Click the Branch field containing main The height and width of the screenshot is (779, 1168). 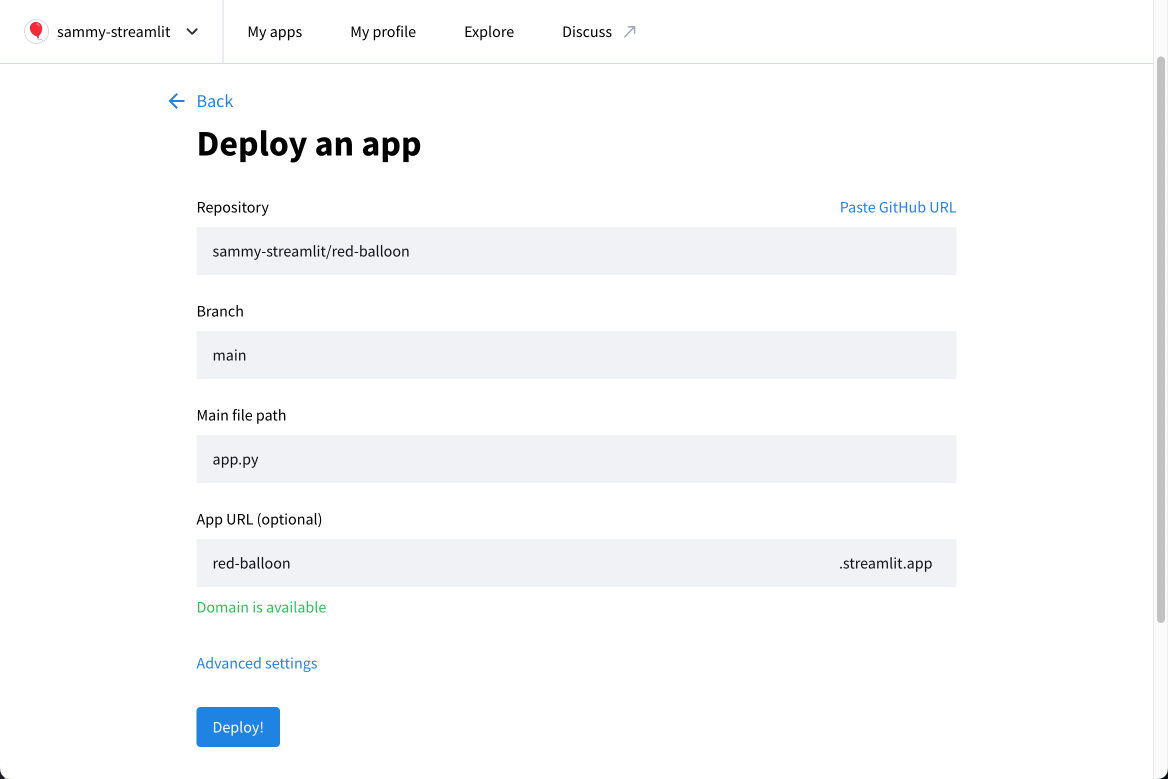coord(577,355)
